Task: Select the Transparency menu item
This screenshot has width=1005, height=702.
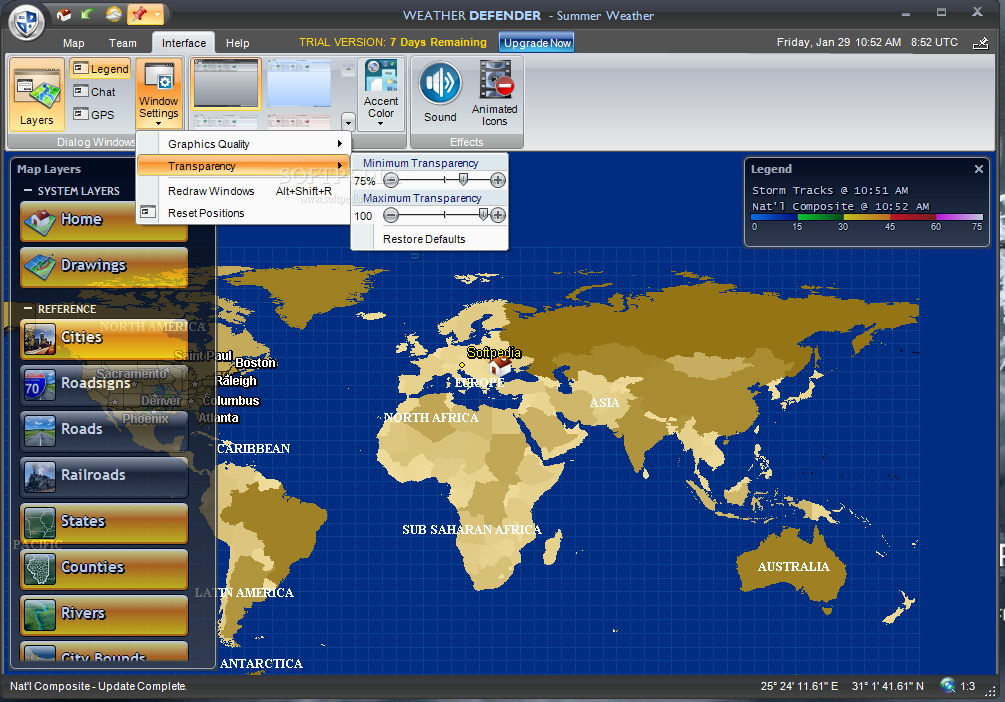Action: (x=244, y=166)
